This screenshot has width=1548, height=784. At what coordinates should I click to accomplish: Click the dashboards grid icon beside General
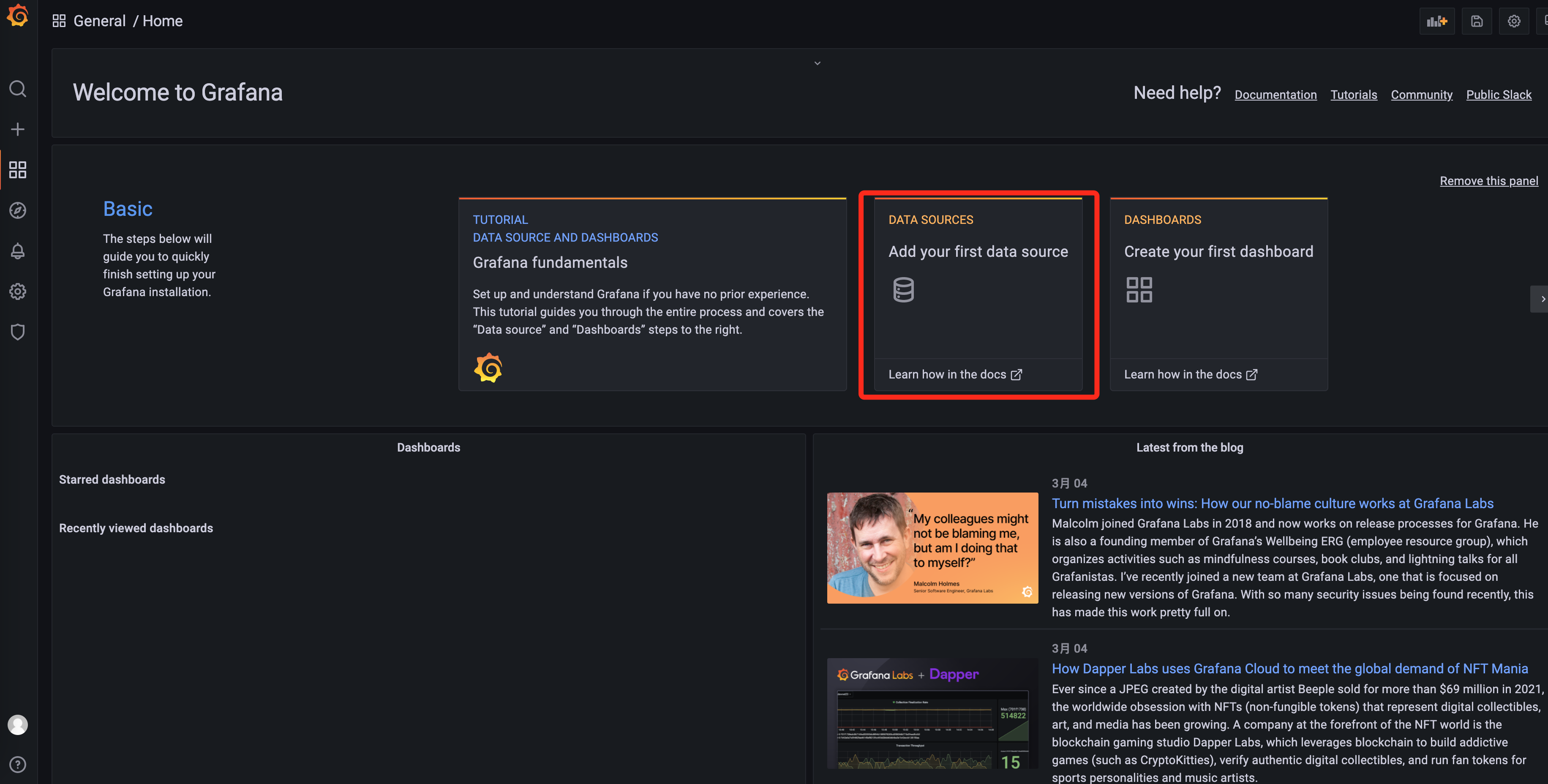pyautogui.click(x=59, y=21)
